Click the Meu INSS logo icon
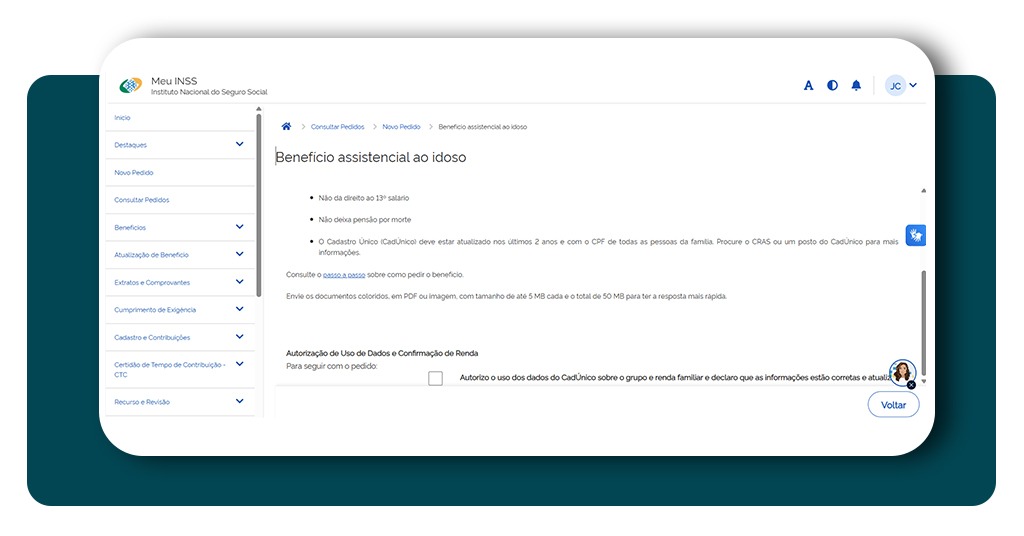Viewport: 1024px width, 536px height. (x=131, y=86)
